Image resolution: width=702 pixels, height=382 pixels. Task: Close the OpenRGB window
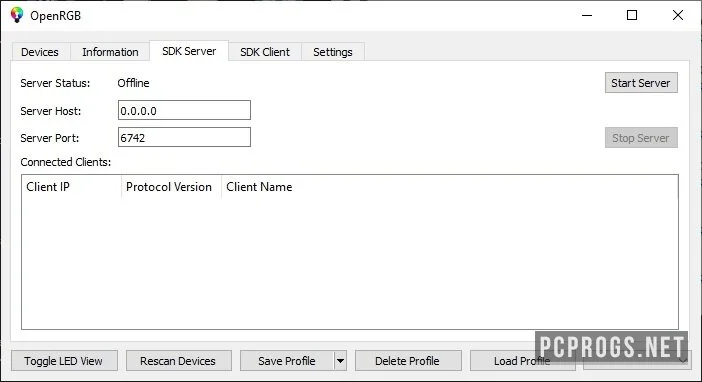tap(678, 15)
